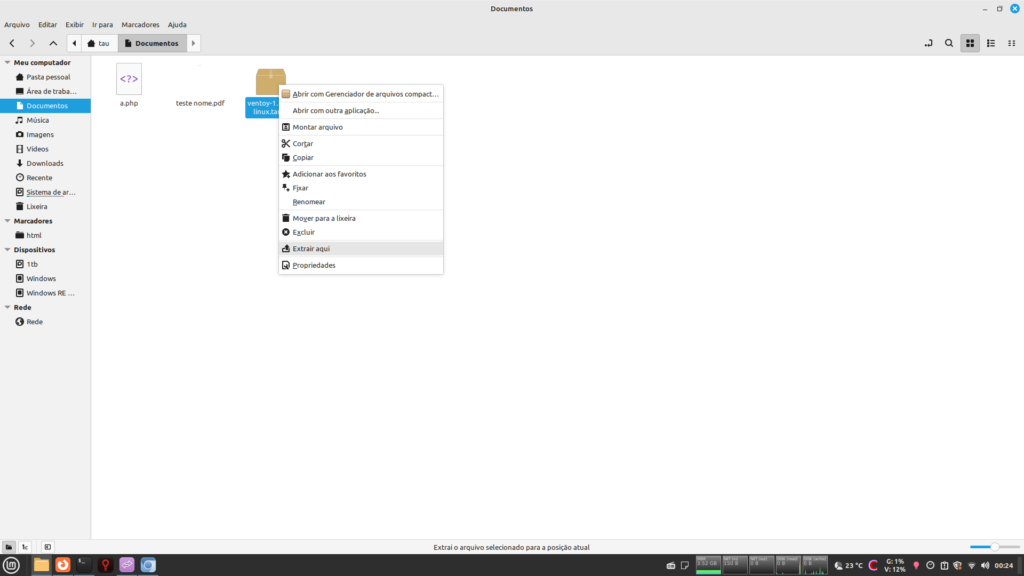The image size is (1024, 576).
Task: Open Downloads in the sidebar
Action: pos(45,163)
